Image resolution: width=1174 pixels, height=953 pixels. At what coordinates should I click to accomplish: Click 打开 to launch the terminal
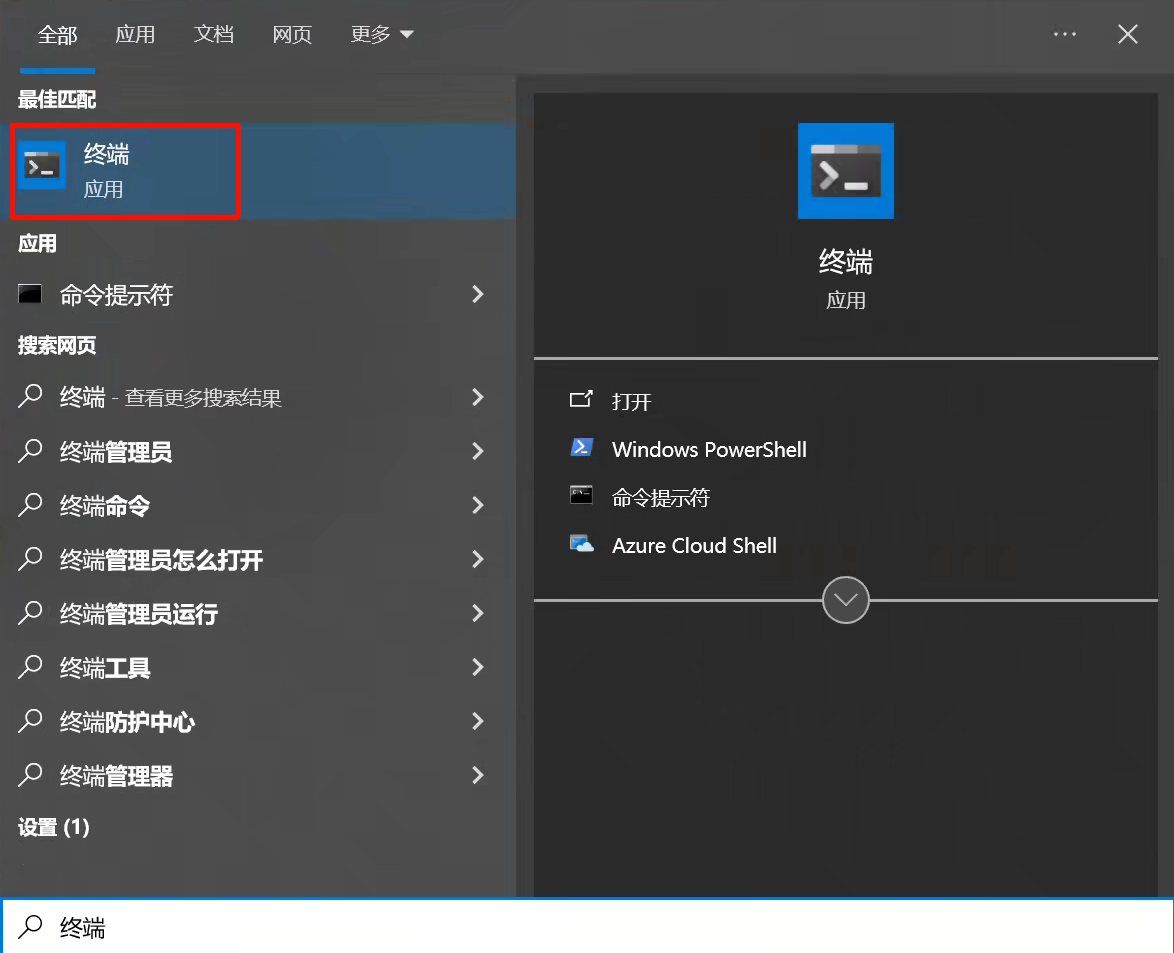pos(630,400)
